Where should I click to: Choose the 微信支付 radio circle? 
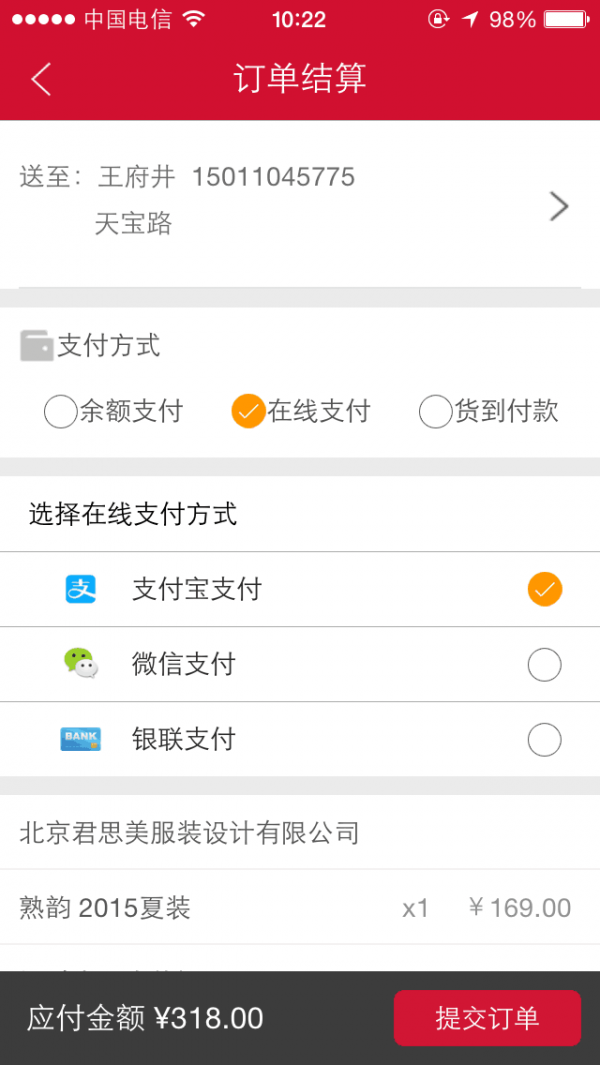tap(544, 665)
